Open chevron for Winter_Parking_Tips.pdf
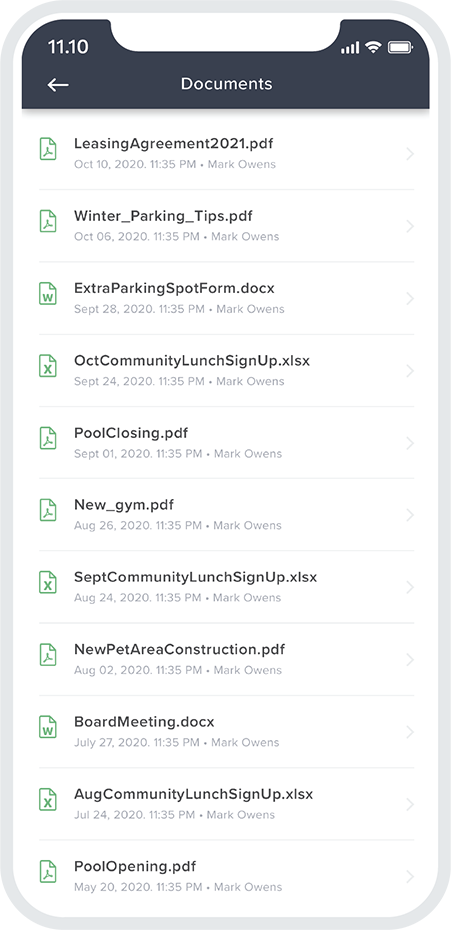Screen dimensions: 451x930 (409, 226)
